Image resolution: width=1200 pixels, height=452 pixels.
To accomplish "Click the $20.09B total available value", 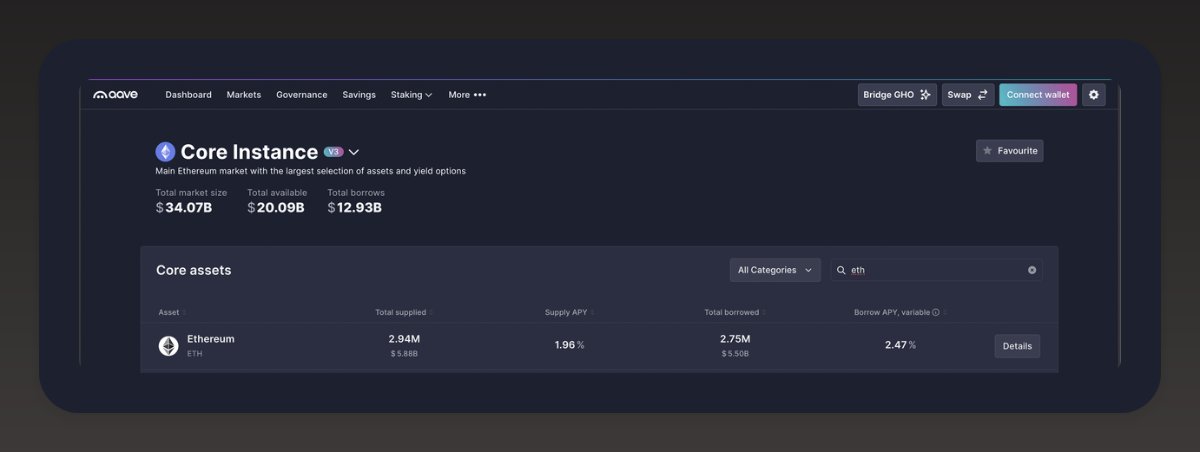I will [276, 208].
